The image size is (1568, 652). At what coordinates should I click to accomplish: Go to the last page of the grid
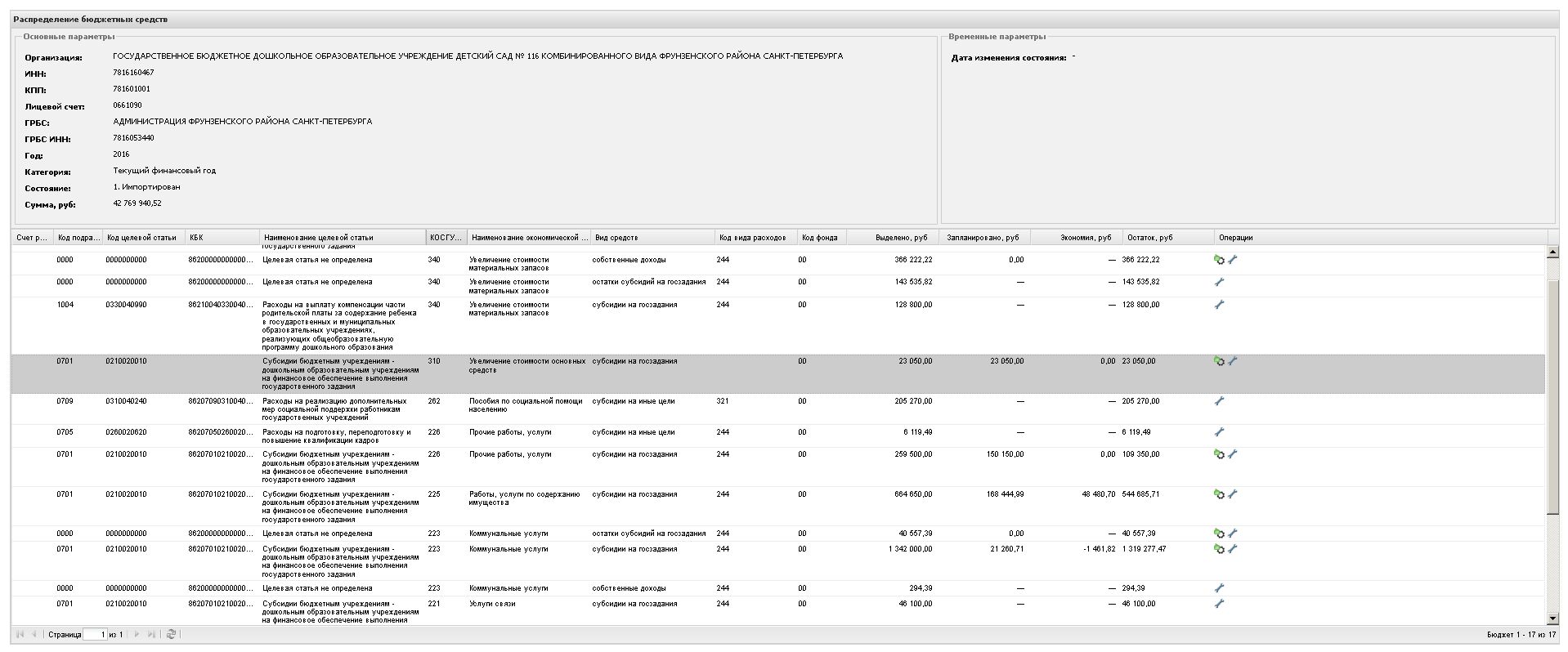(151, 634)
